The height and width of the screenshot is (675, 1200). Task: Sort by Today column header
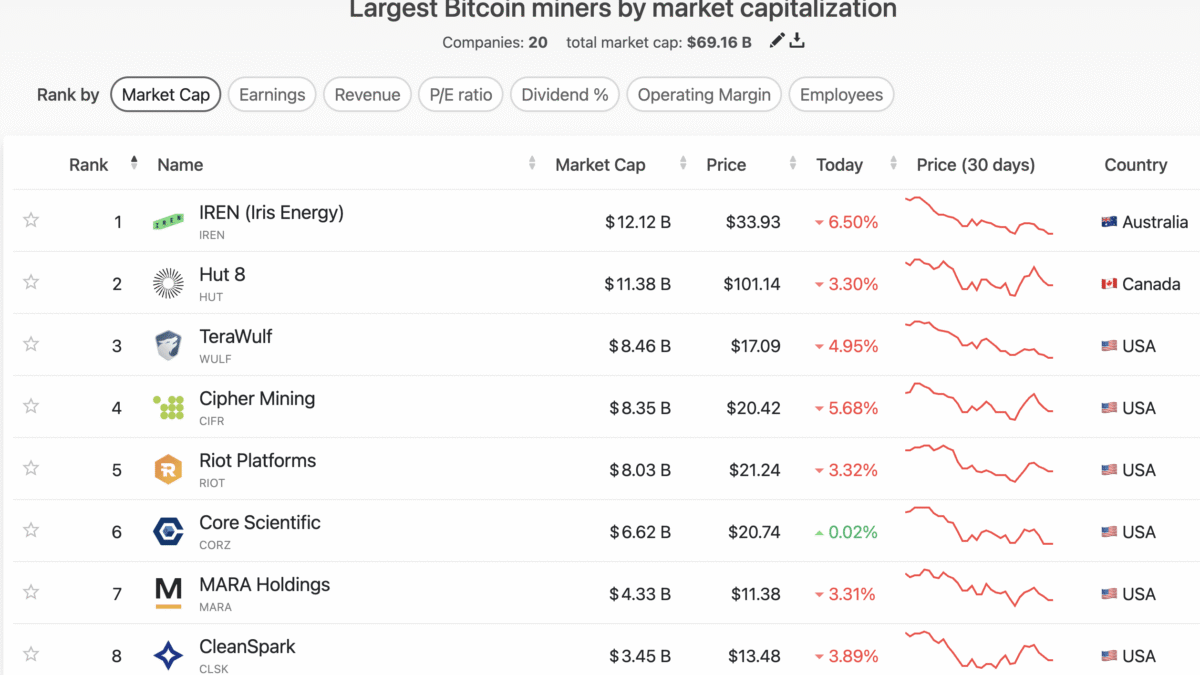839,165
